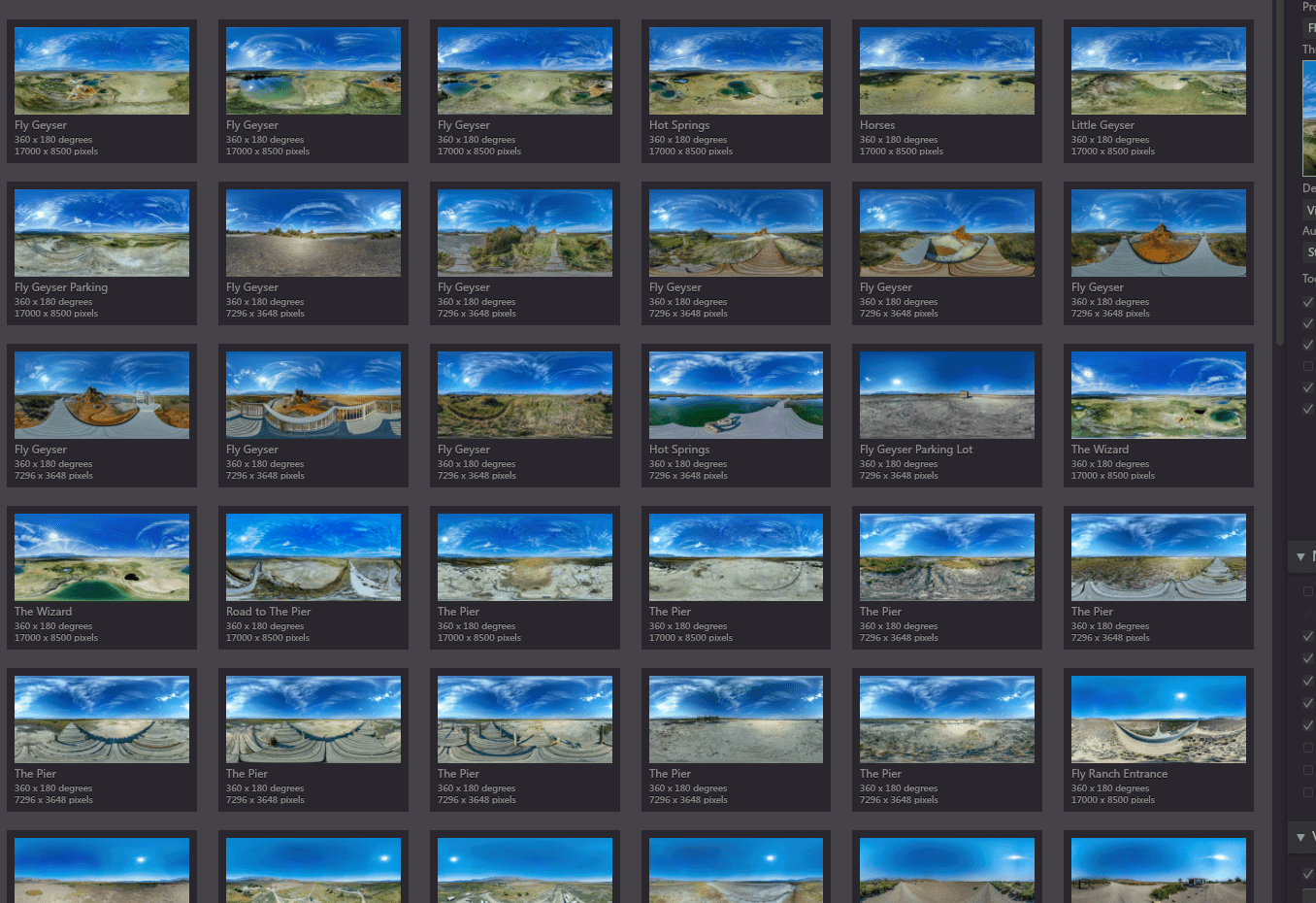
Task: Select the Hot Springs 7296 x 3648 panorama
Action: click(x=736, y=395)
